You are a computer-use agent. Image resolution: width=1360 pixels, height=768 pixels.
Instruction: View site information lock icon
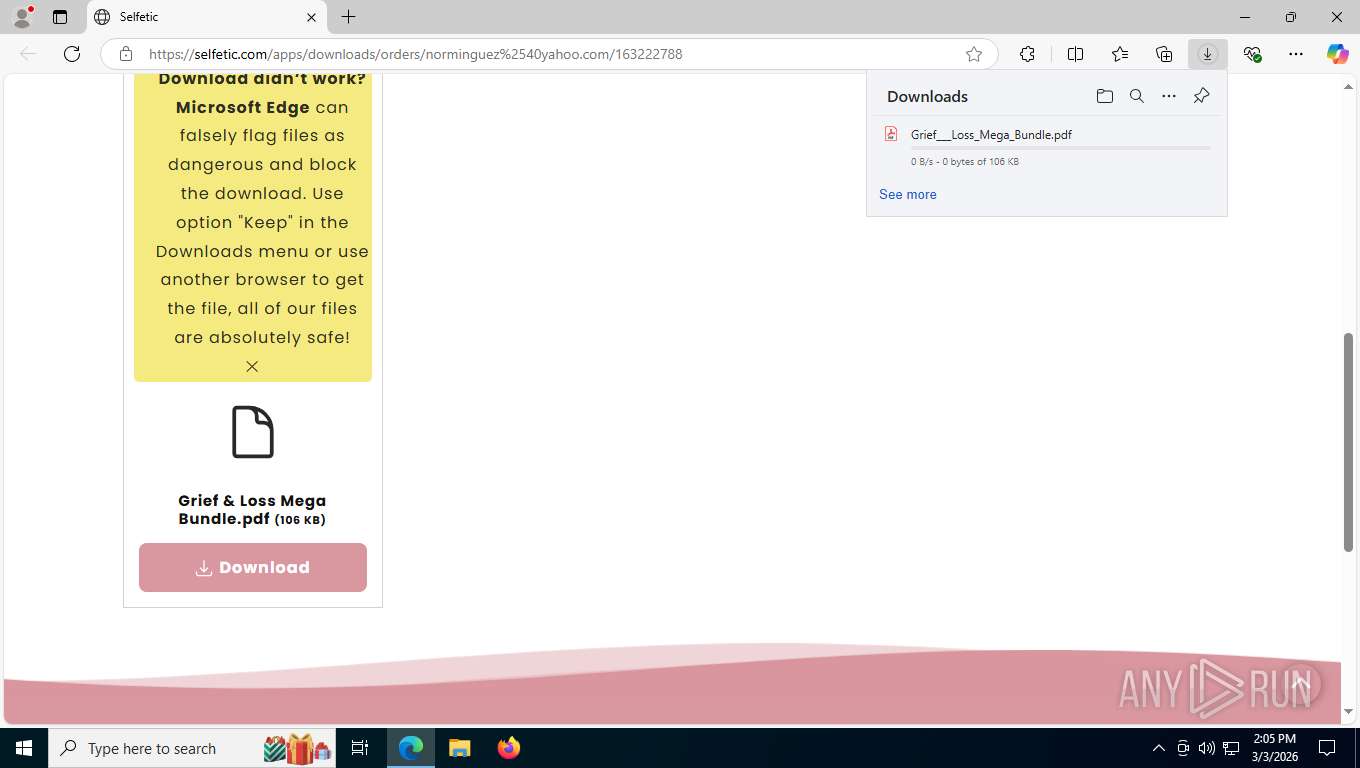pos(126,54)
